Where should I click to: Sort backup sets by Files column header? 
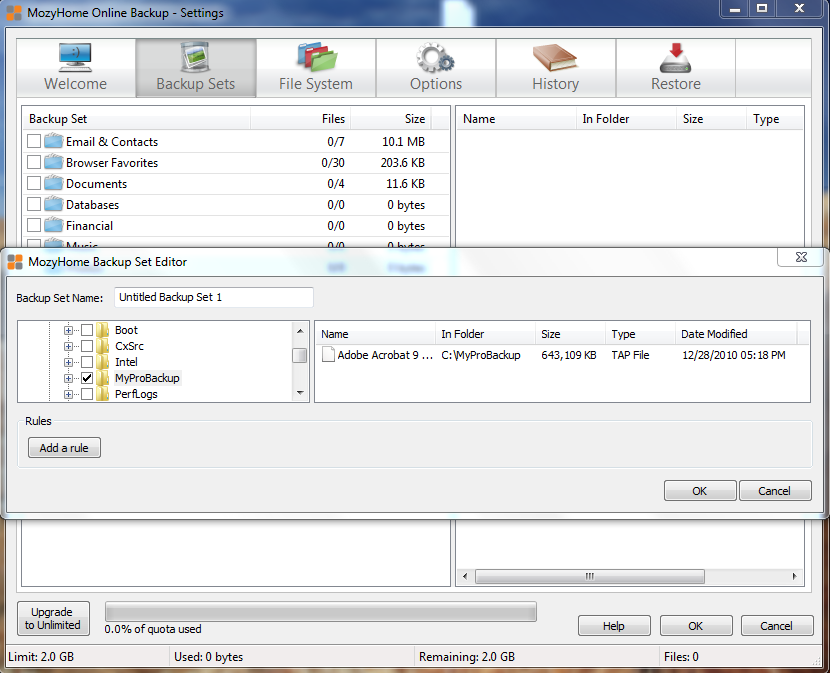pyautogui.click(x=300, y=119)
